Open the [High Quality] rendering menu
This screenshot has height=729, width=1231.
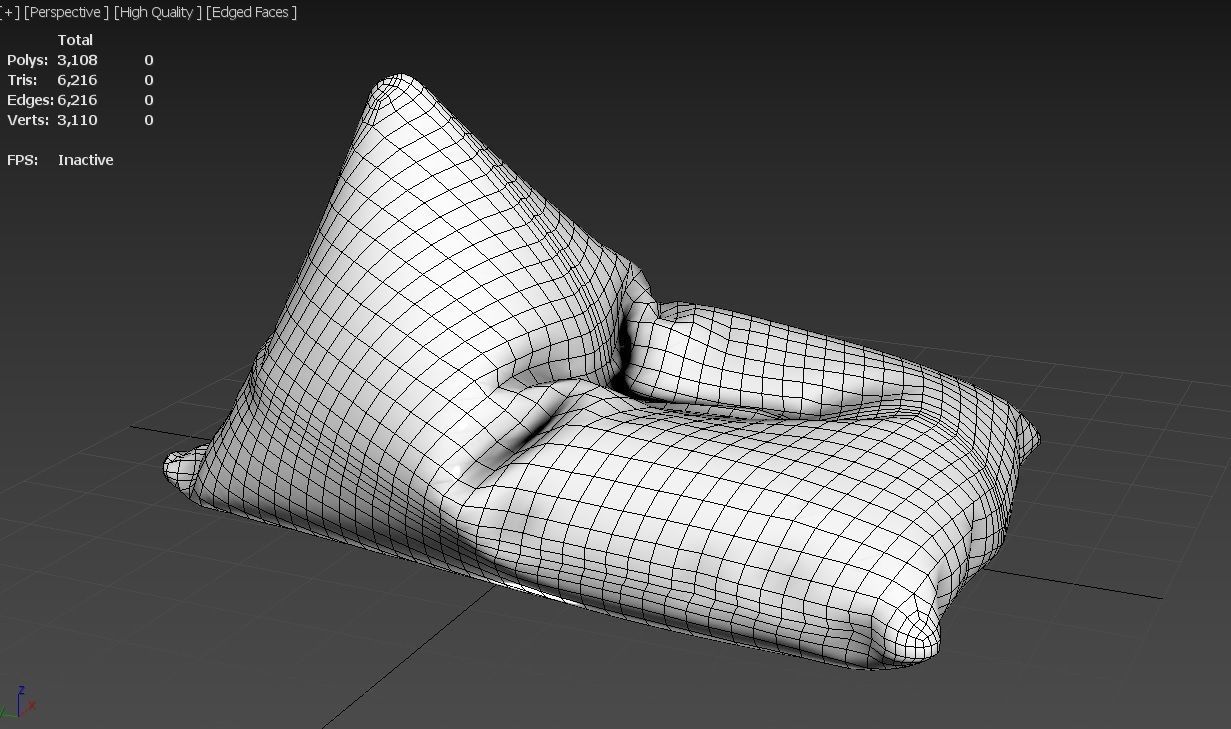[x=158, y=12]
